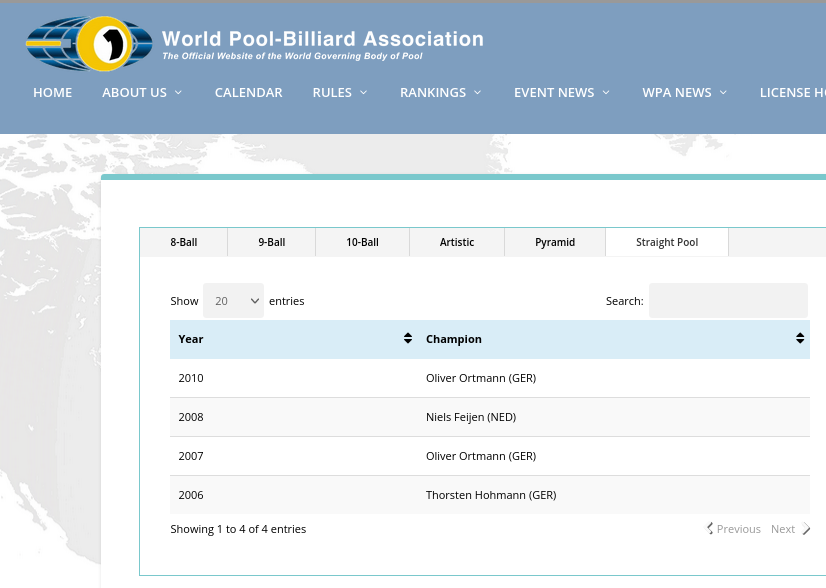The width and height of the screenshot is (826, 588).
Task: Select the Straight Pool tab
Action: coord(667,242)
